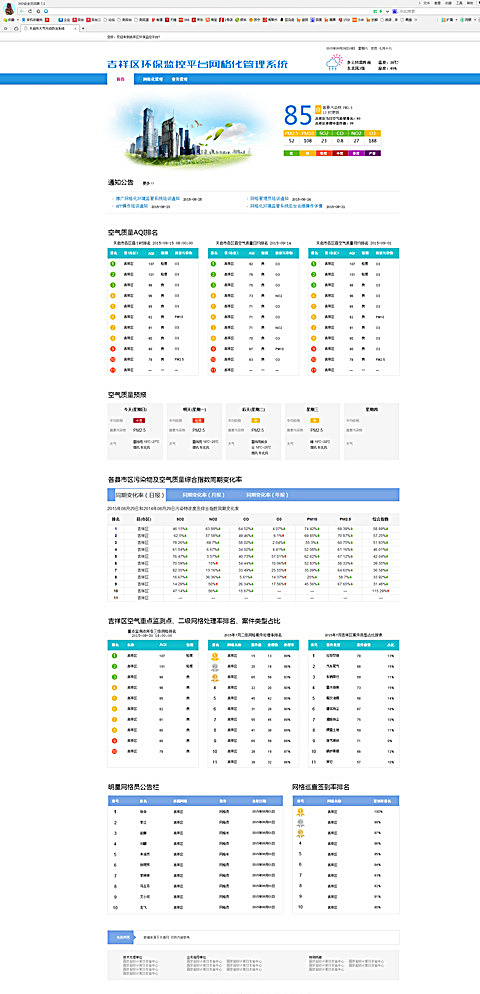The image size is (480, 994).
Task: Select the 星期四 forecast card
Action: [372, 432]
